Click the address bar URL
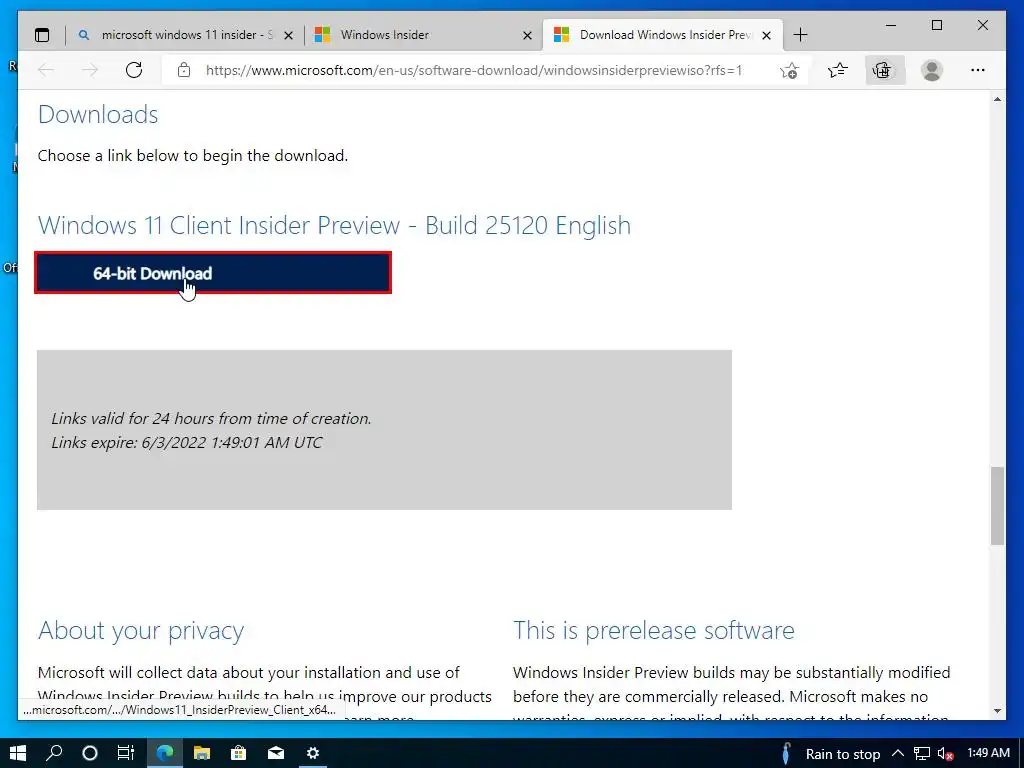Image resolution: width=1024 pixels, height=768 pixels. (473, 70)
